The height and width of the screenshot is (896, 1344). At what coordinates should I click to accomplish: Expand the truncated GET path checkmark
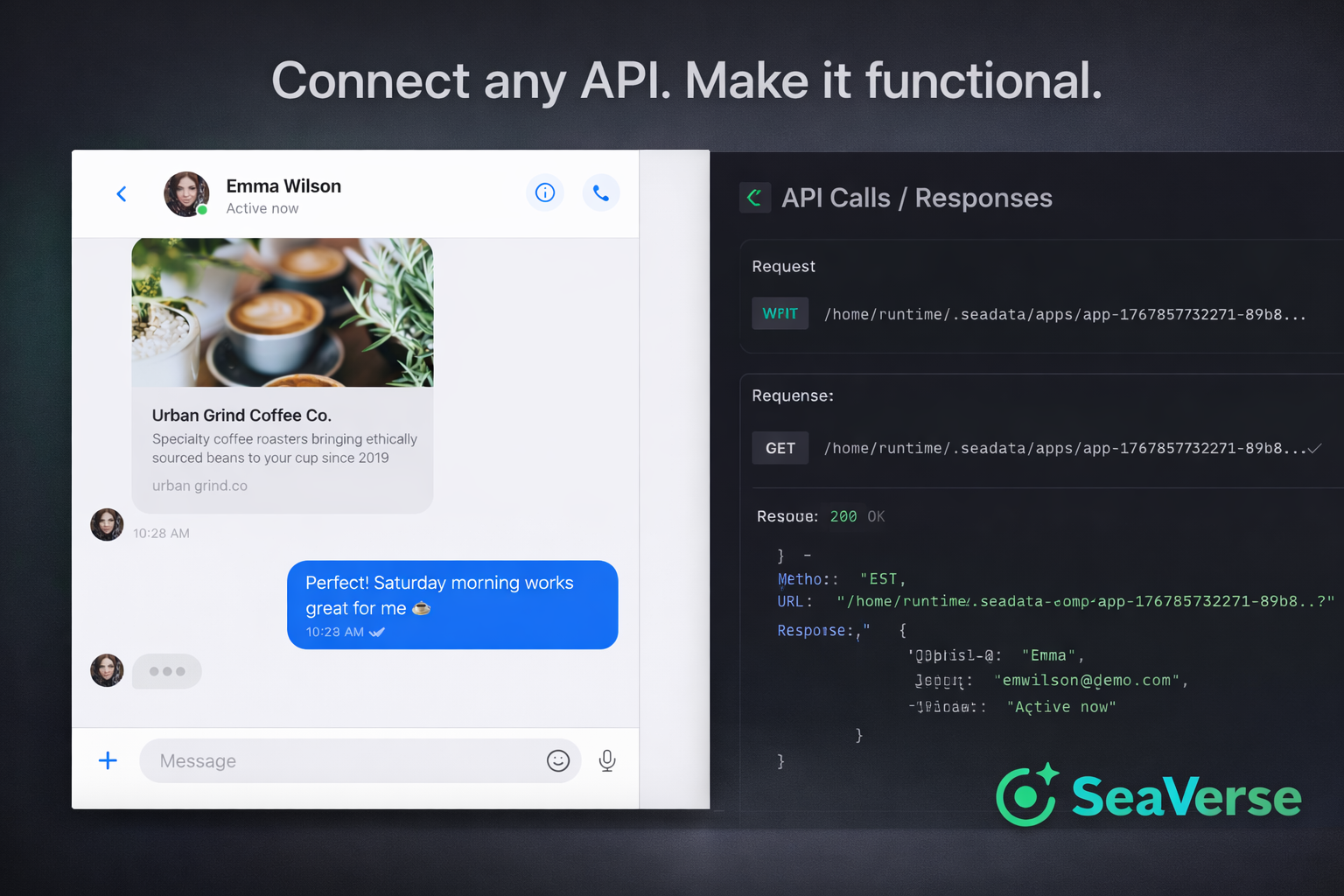pyautogui.click(x=1314, y=448)
